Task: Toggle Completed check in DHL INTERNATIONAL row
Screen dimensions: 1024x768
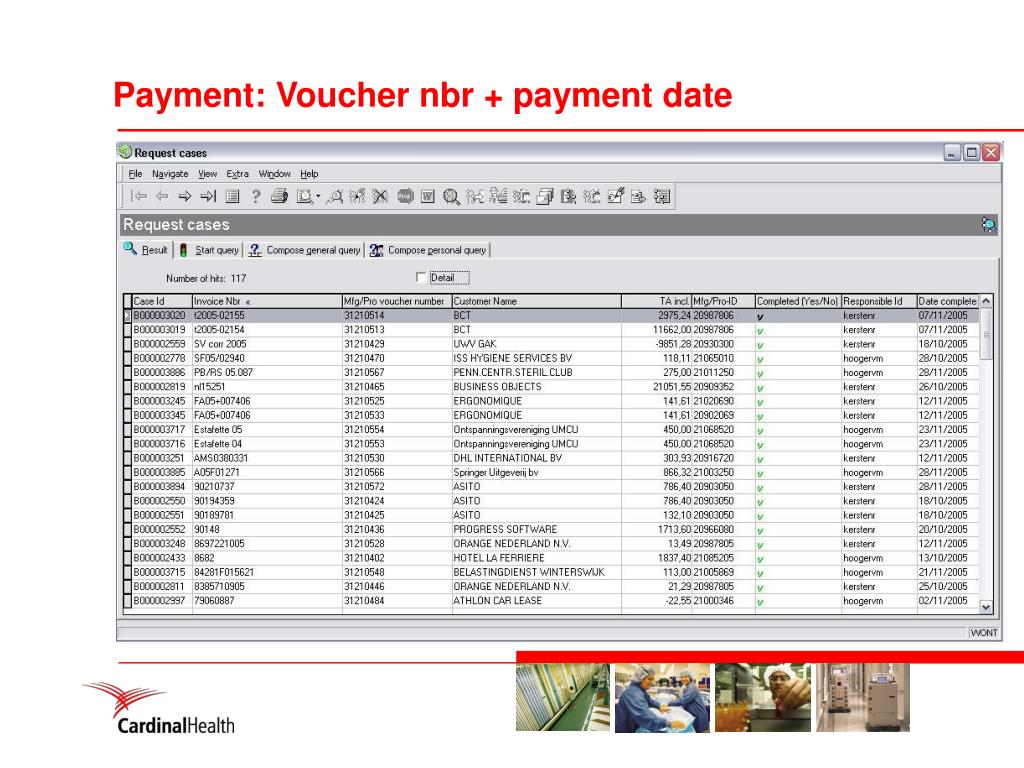Action: click(x=760, y=459)
